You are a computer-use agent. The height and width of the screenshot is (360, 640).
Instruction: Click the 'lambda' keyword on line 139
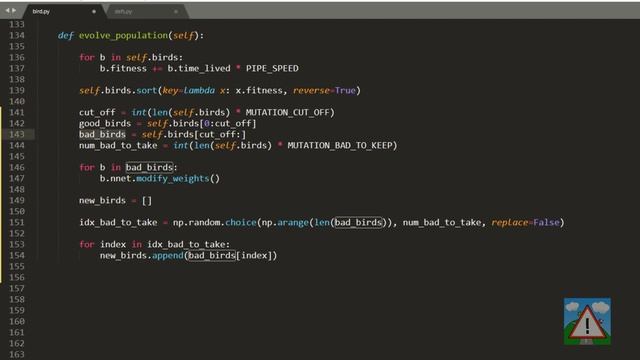[199, 91]
